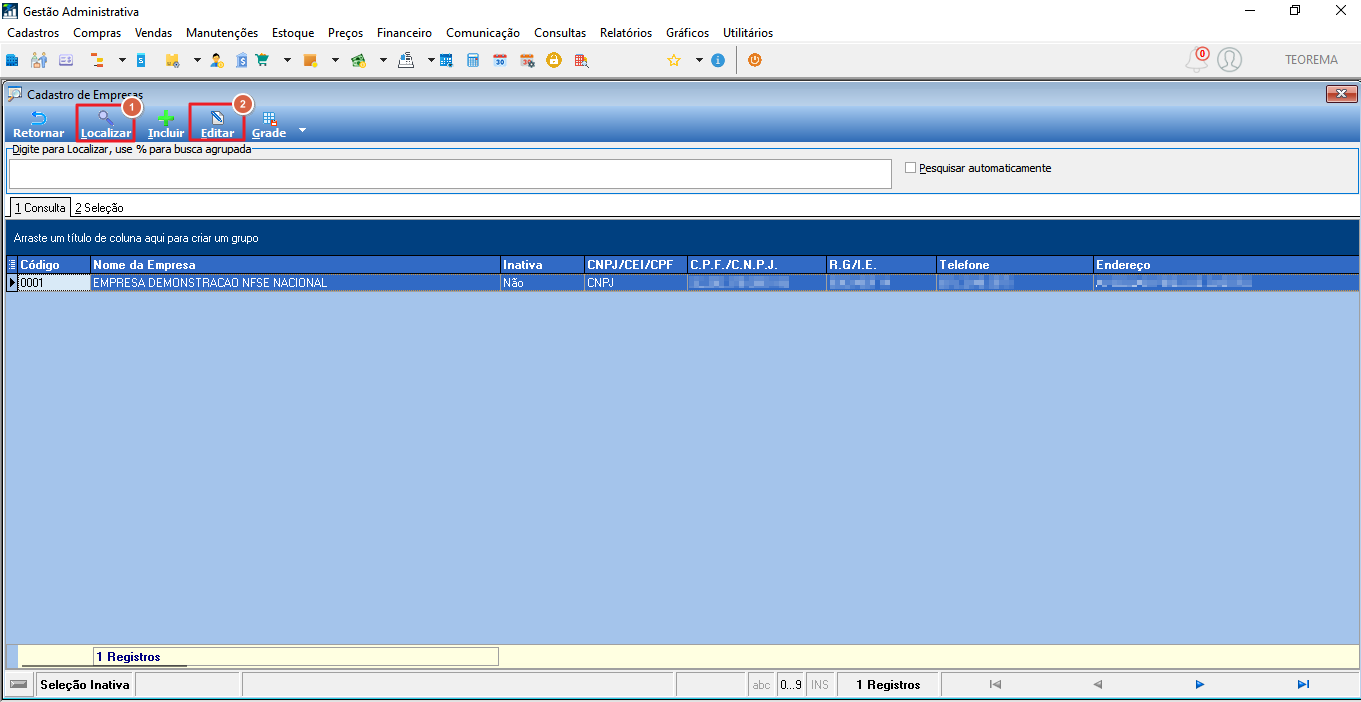Open the dropdown arrow beside Grade button
The height and width of the screenshot is (702, 1361).
[302, 131]
